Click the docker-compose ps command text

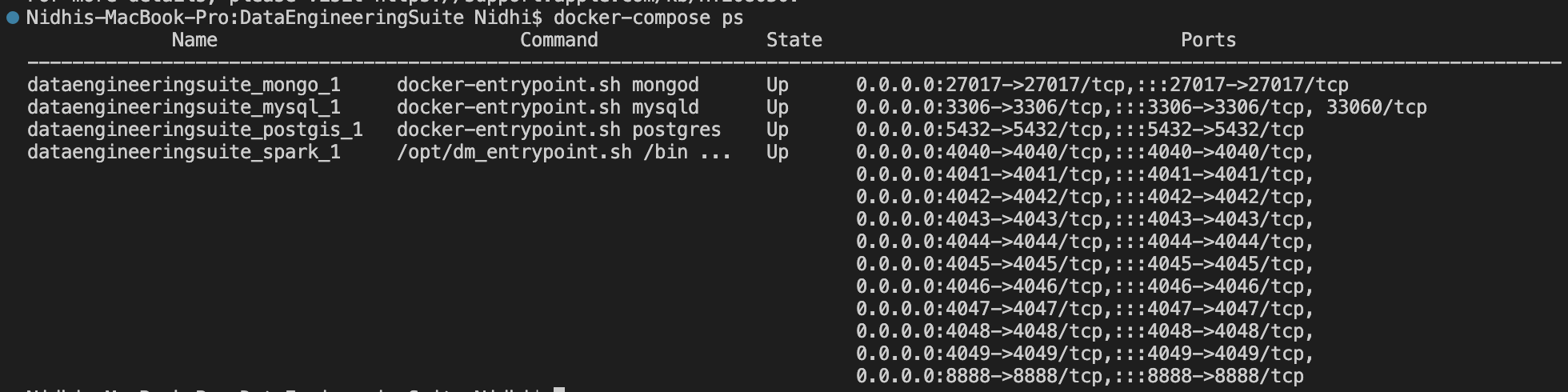[x=648, y=18]
